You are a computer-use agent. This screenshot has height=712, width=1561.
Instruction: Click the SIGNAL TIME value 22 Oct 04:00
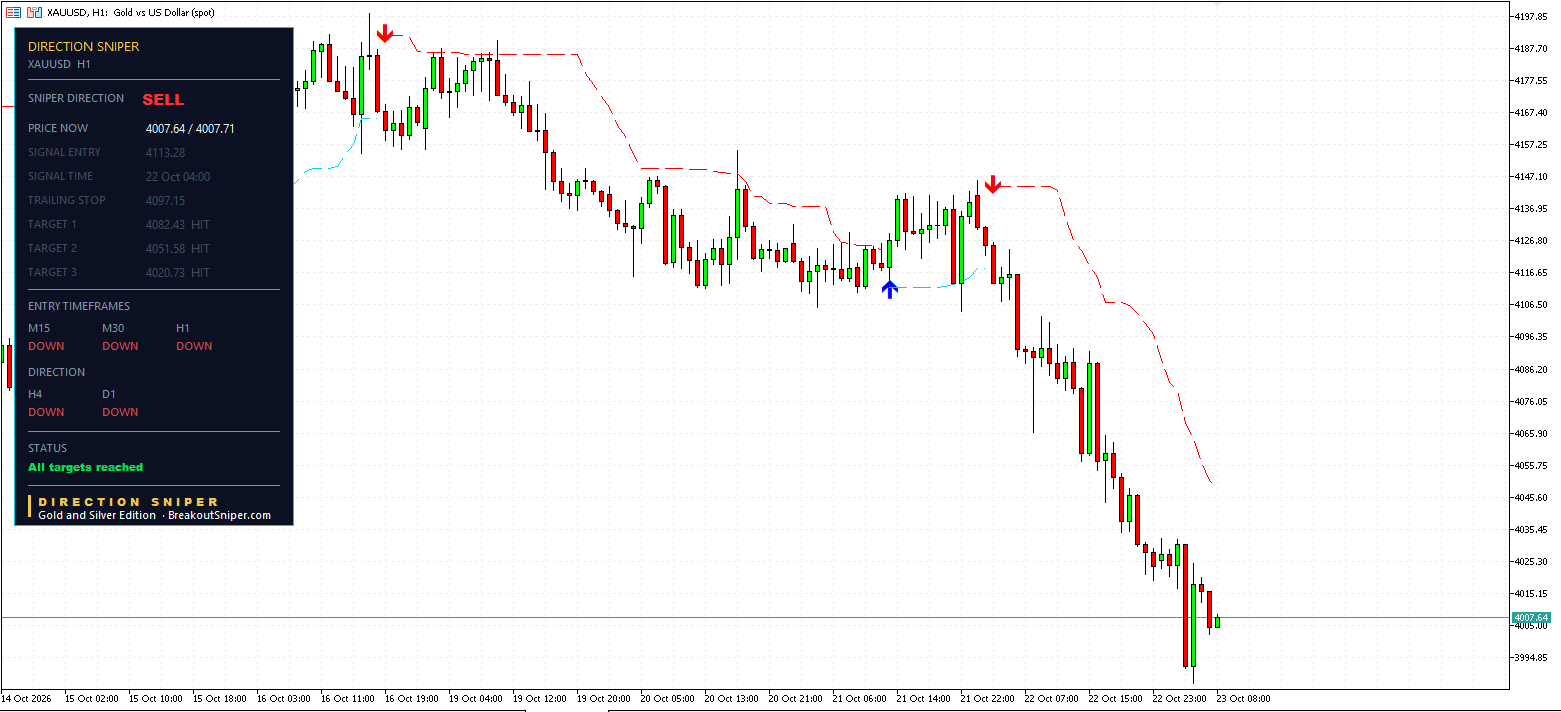178,177
